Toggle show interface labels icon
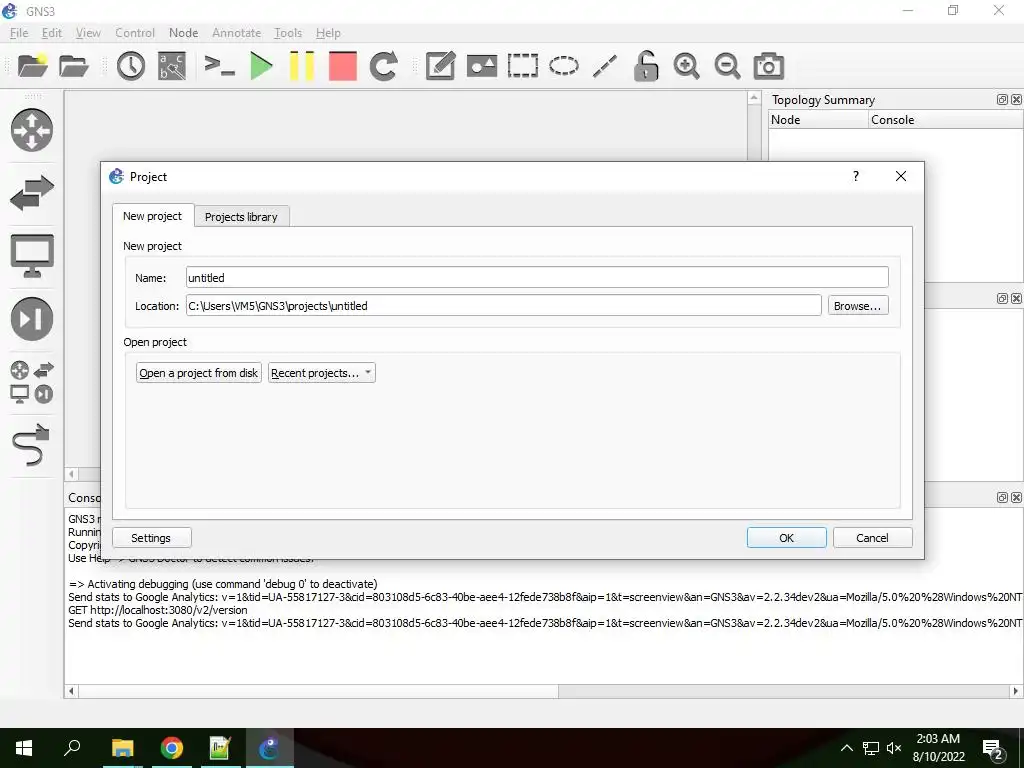Screen dimensions: 1024x768 (172, 66)
